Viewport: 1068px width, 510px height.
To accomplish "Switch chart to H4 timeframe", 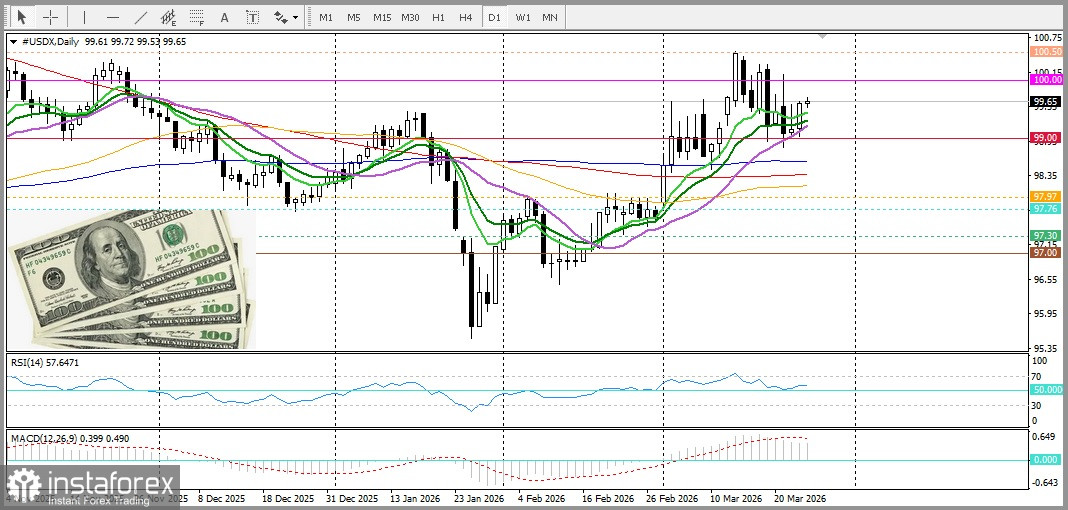I will pyautogui.click(x=465, y=17).
